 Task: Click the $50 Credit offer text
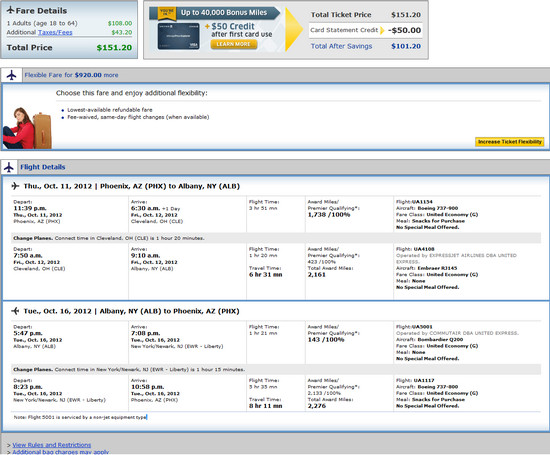pos(233,27)
